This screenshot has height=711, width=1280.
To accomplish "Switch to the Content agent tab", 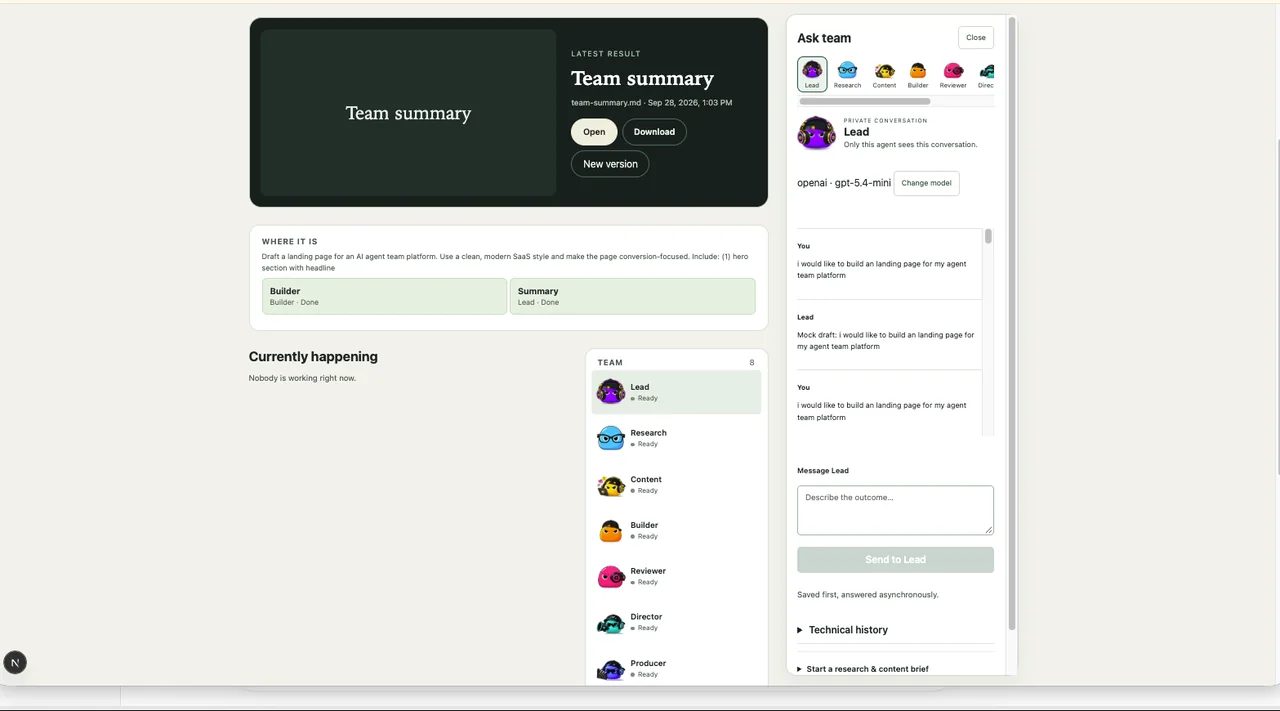I will point(884,74).
